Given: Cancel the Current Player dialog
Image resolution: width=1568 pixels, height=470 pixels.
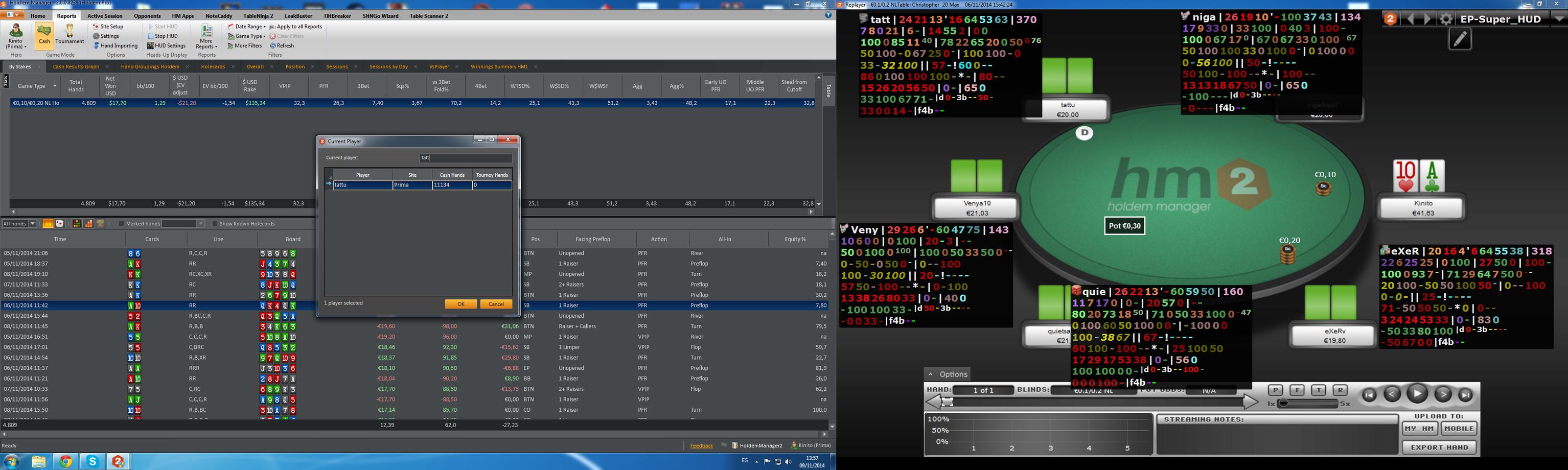Looking at the screenshot, I should [496, 304].
